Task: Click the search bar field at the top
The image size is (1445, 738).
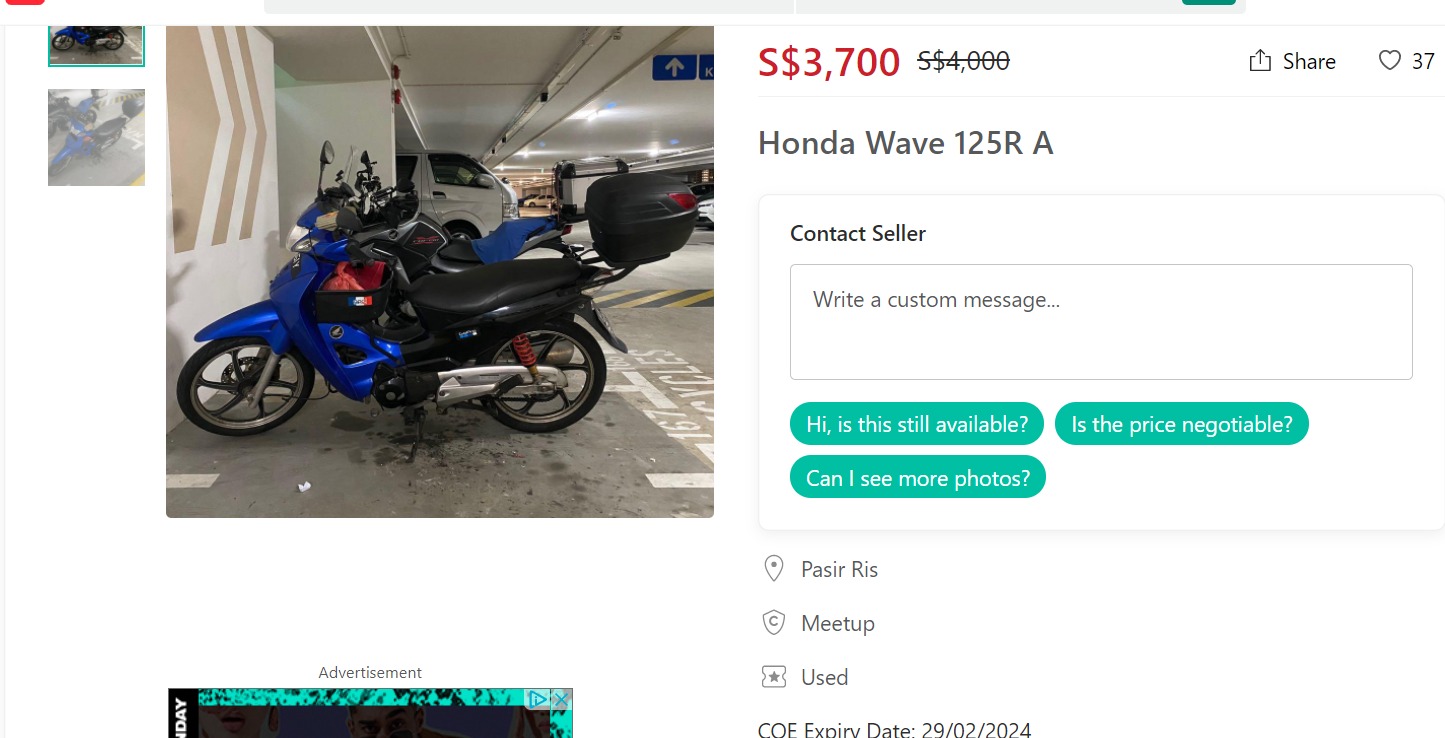Action: pos(529,5)
